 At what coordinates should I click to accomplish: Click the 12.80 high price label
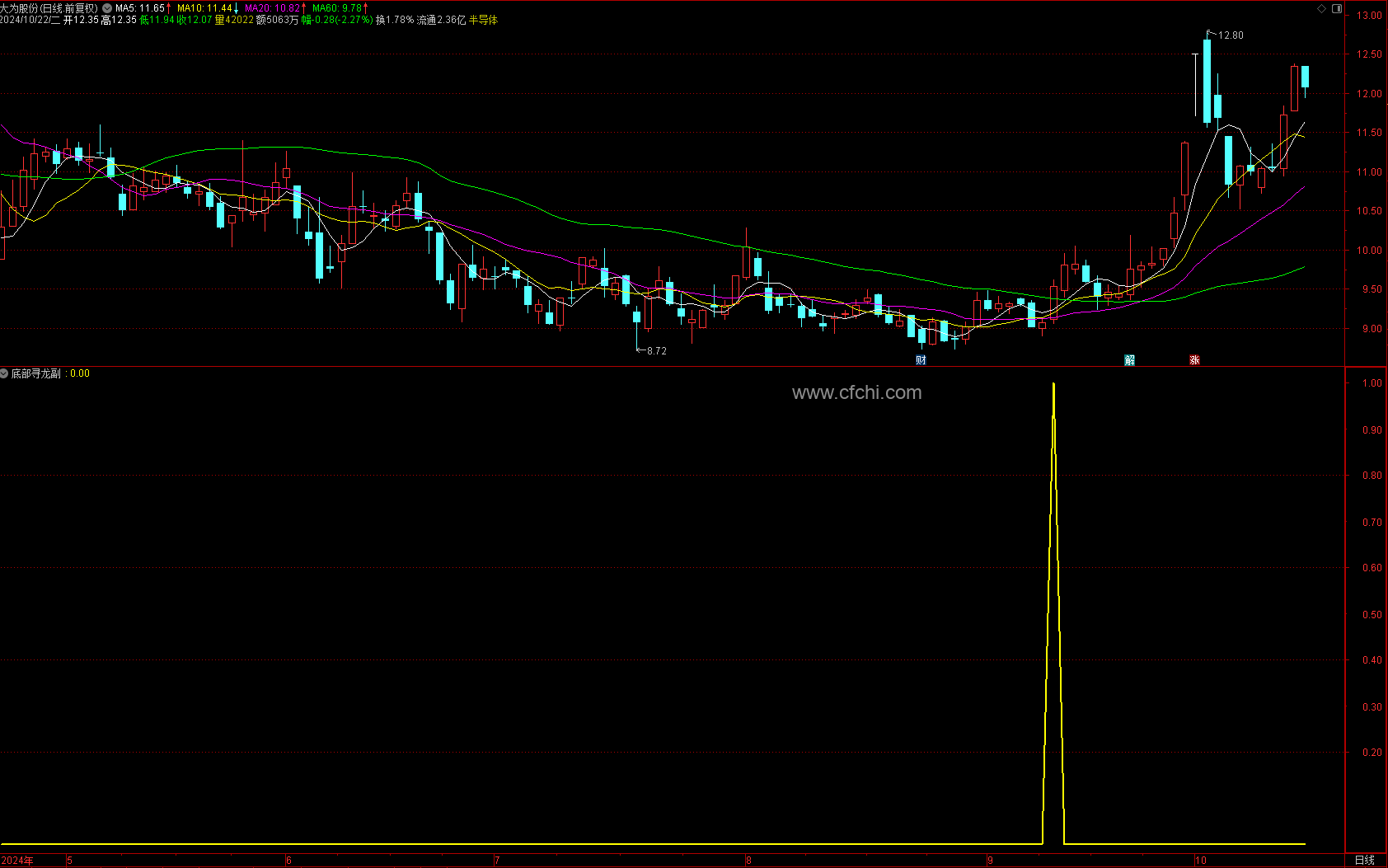(1231, 35)
